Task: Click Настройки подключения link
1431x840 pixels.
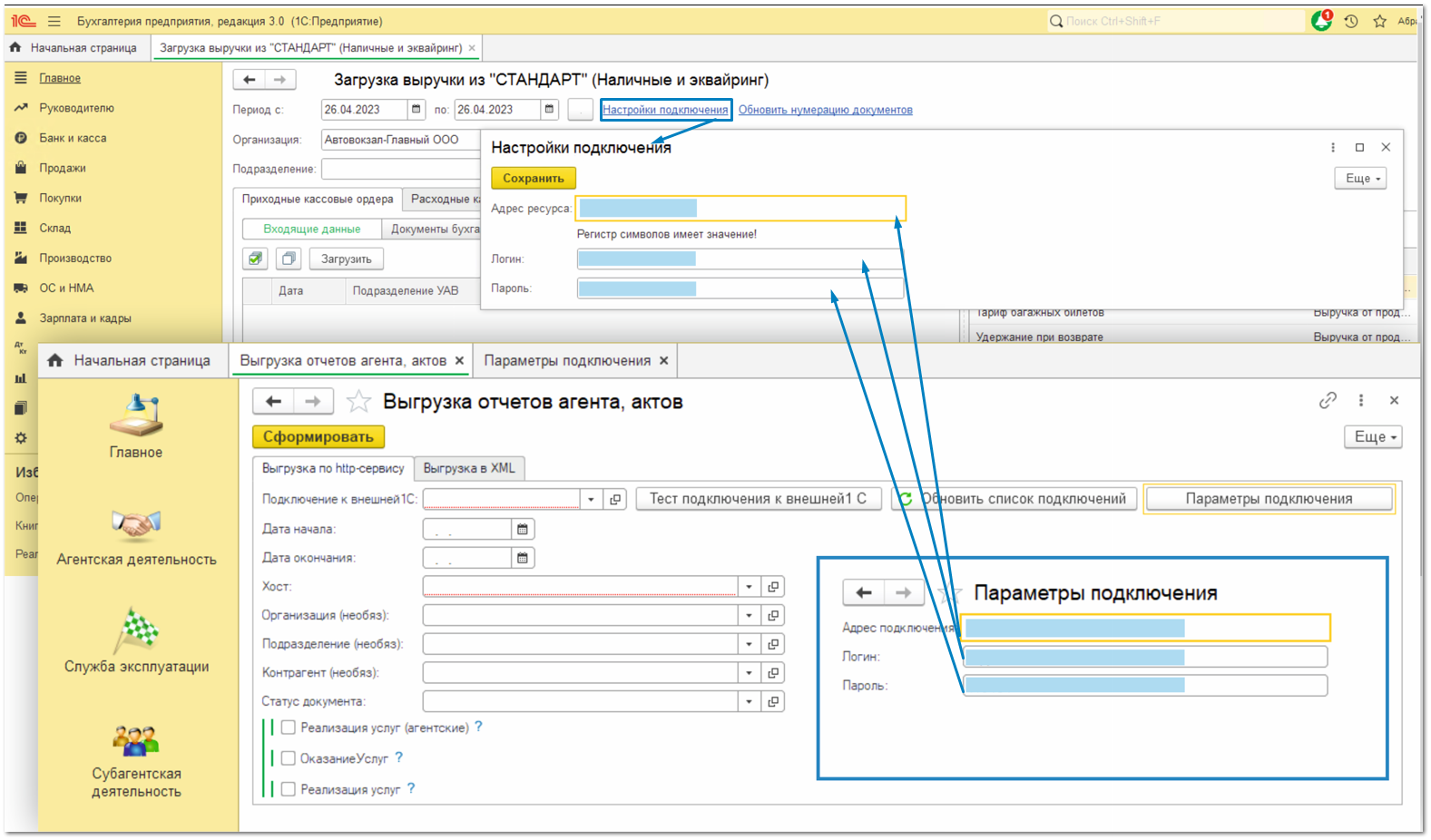Action: pos(665,110)
